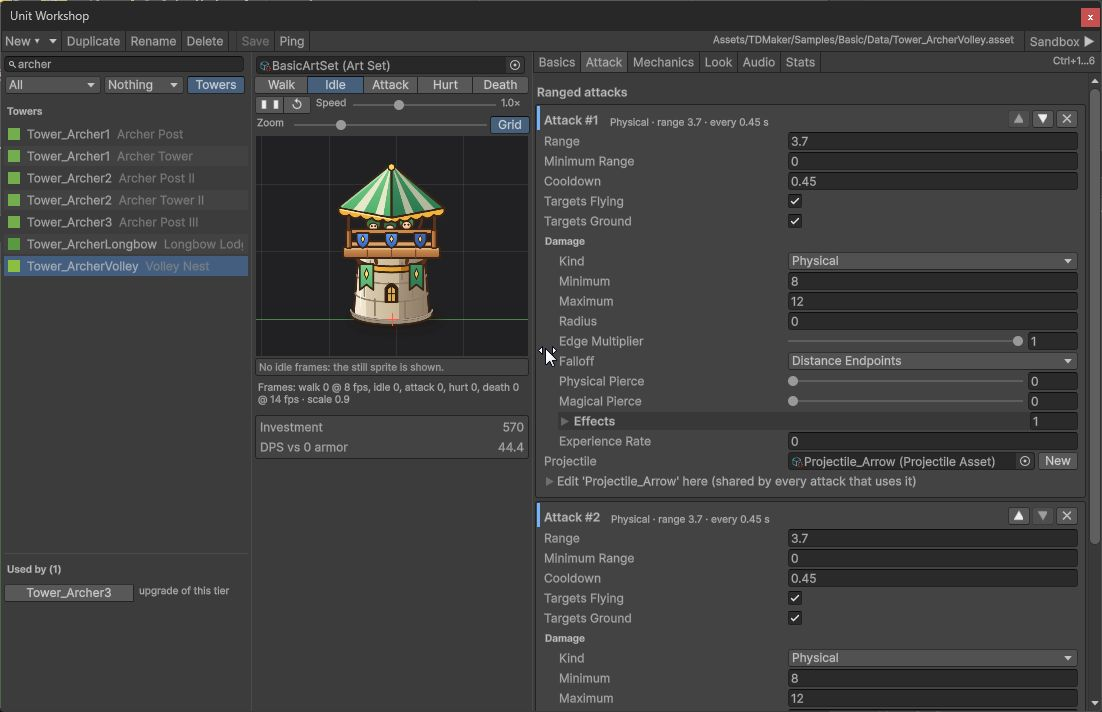The width and height of the screenshot is (1102, 712).
Task: Click the restart animation loop icon
Action: (x=297, y=104)
